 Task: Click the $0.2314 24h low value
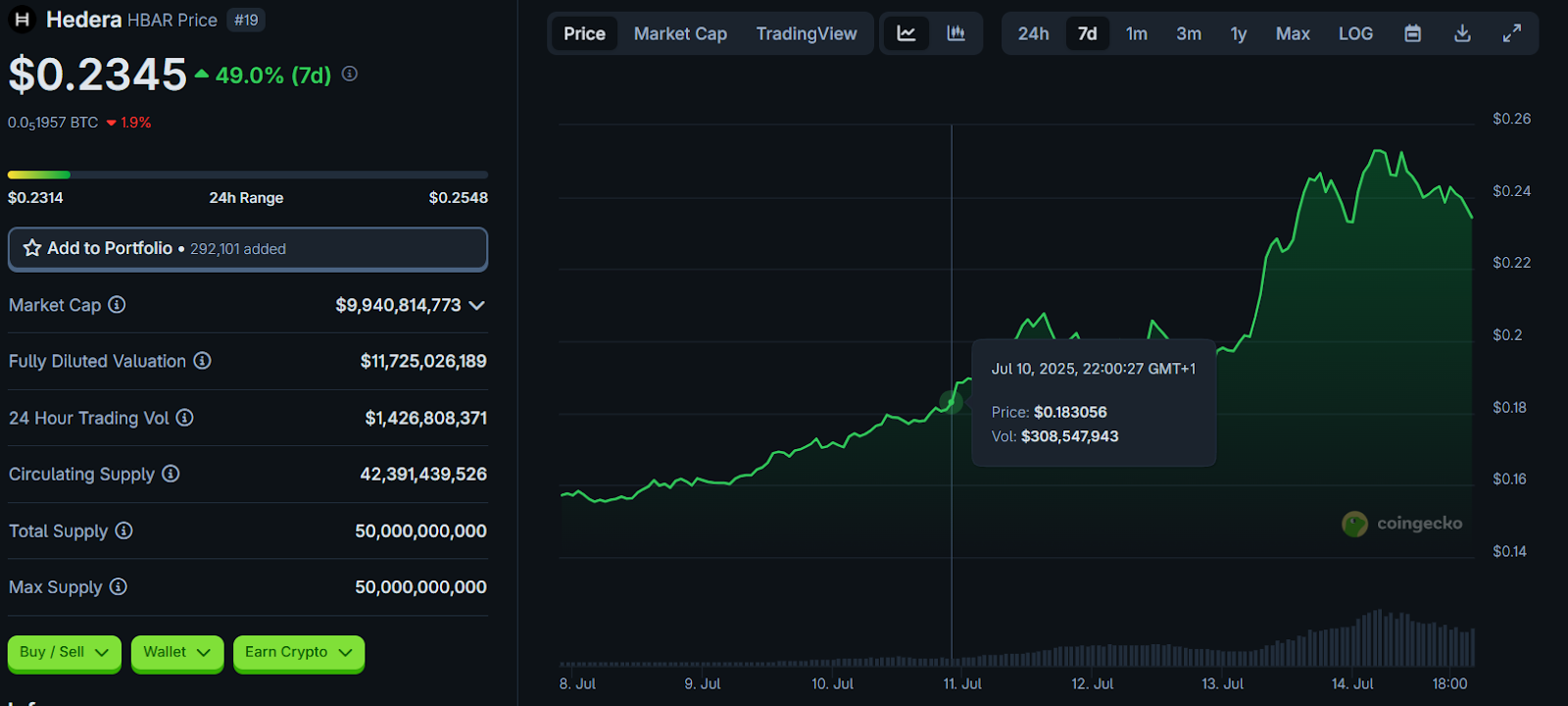pyautogui.click(x=35, y=197)
